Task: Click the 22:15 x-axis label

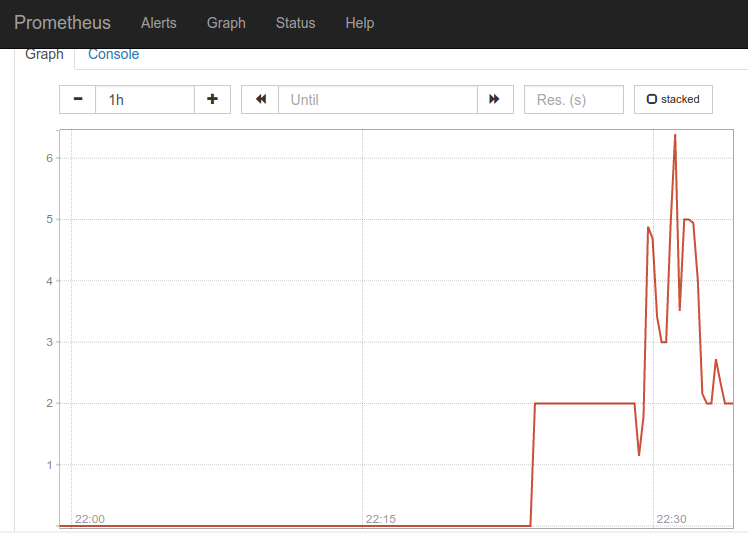Action: click(381, 519)
